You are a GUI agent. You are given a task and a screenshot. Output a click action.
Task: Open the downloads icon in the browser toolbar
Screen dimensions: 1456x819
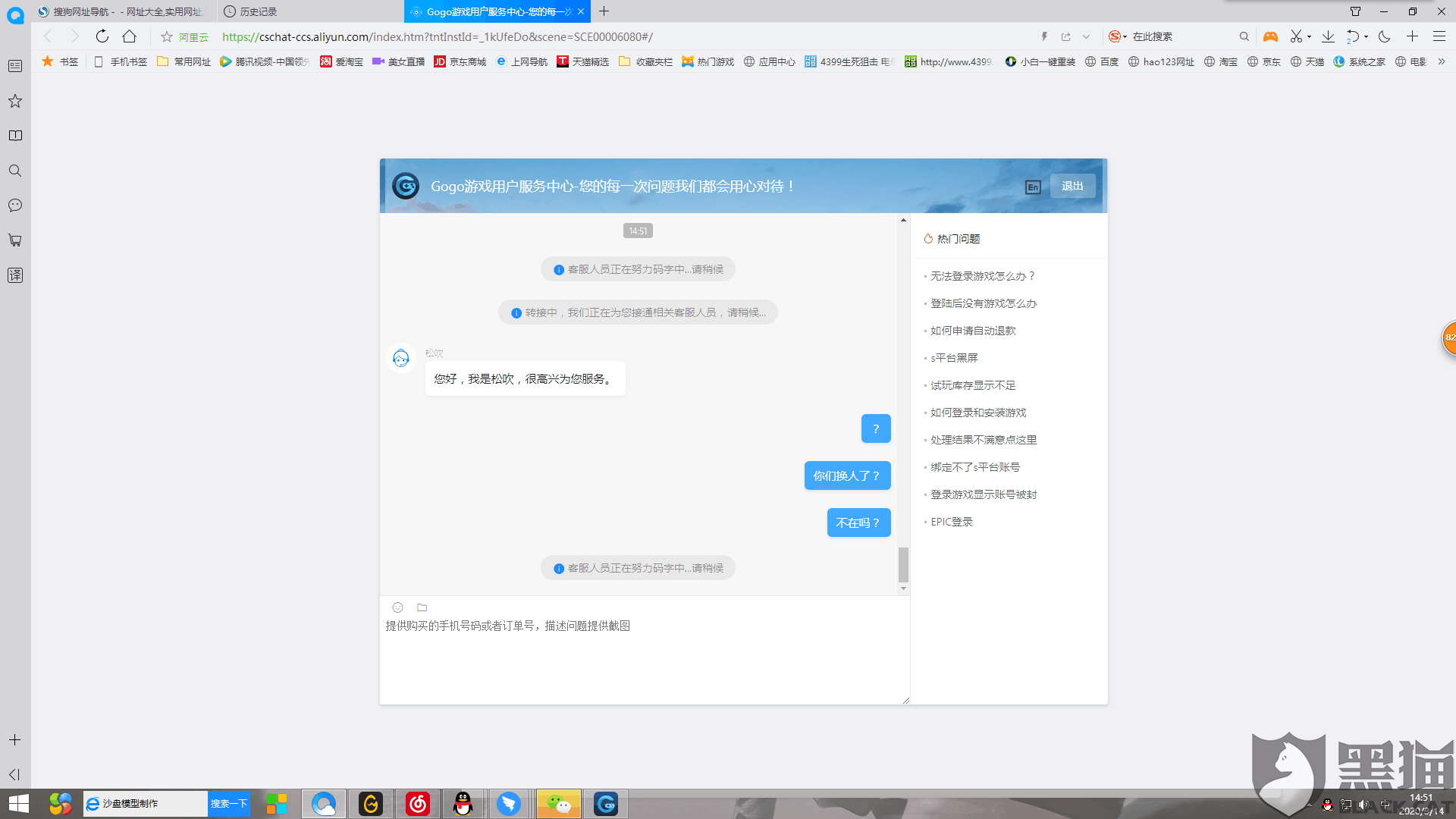pos(1327,36)
